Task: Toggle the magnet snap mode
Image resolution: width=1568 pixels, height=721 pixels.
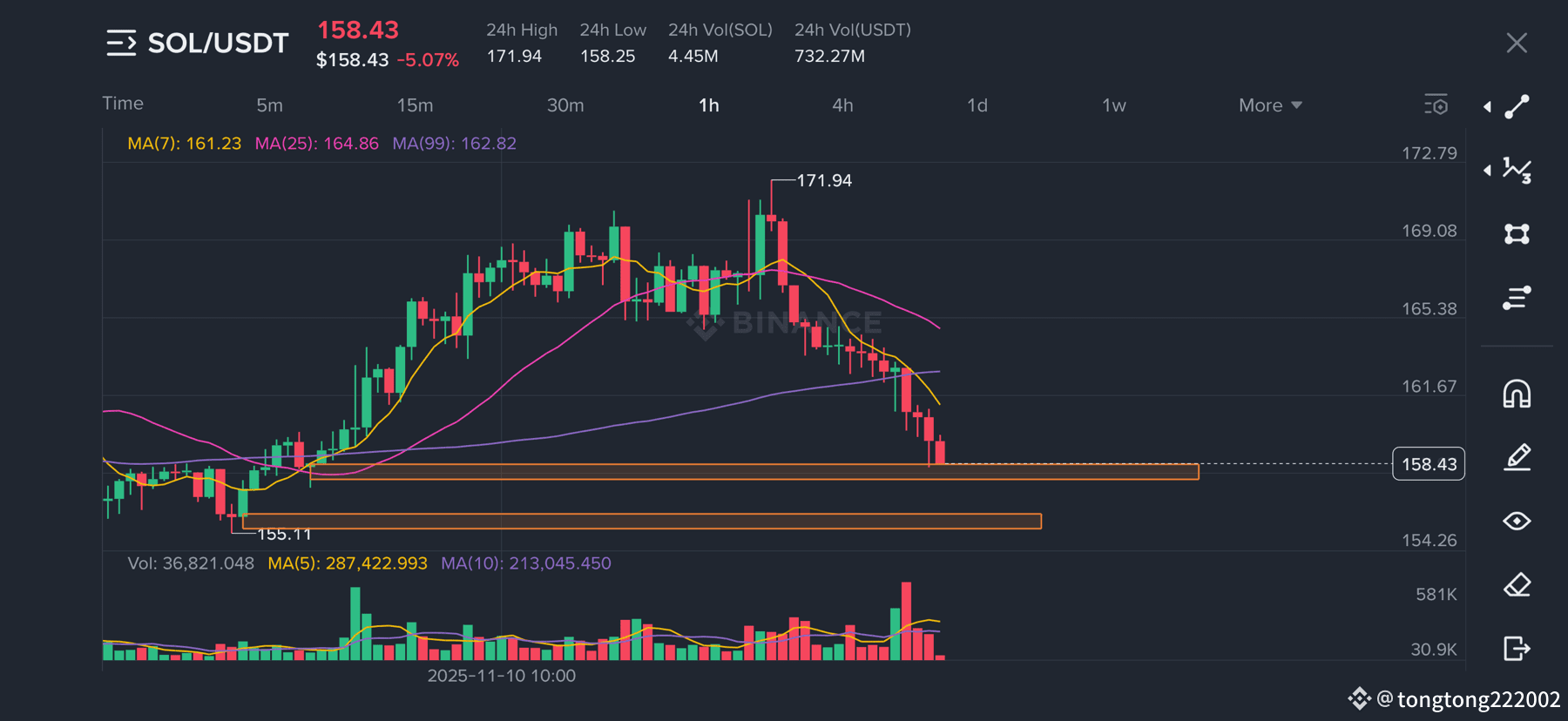Action: (1517, 394)
